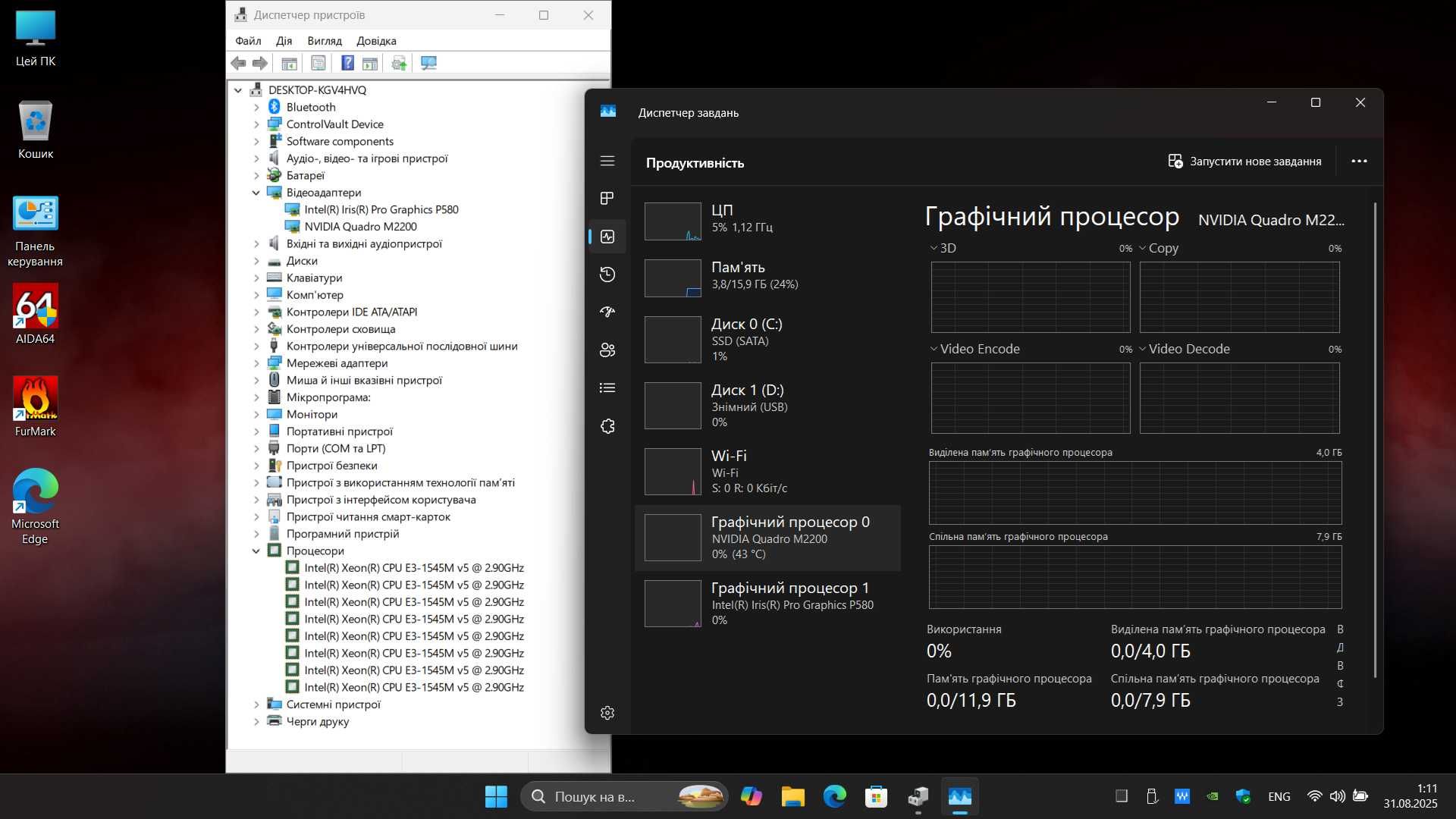
Task: Open 3D engine graph dropdown
Action: [943, 248]
